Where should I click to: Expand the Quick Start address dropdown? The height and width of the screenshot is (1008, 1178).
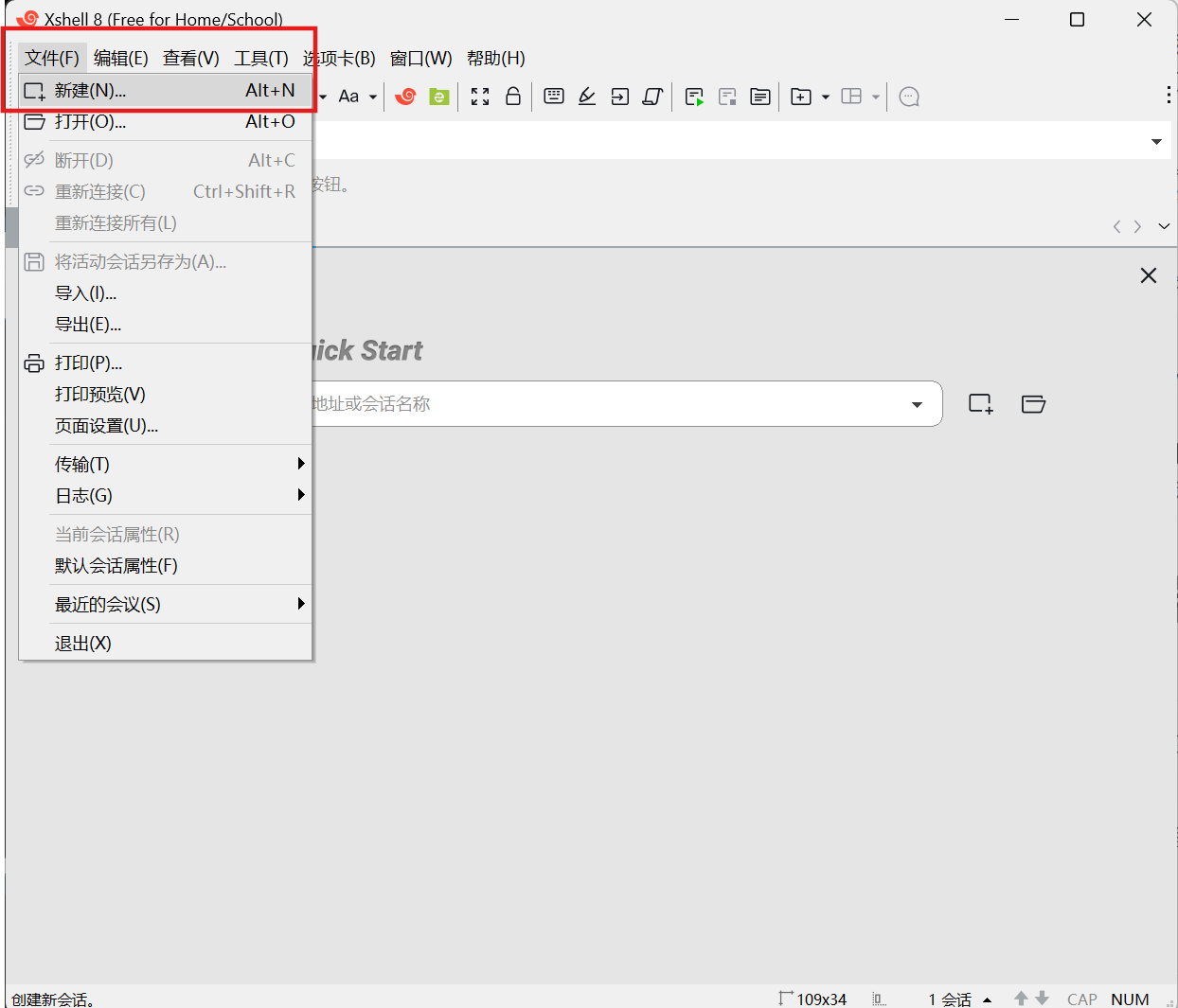(x=917, y=405)
